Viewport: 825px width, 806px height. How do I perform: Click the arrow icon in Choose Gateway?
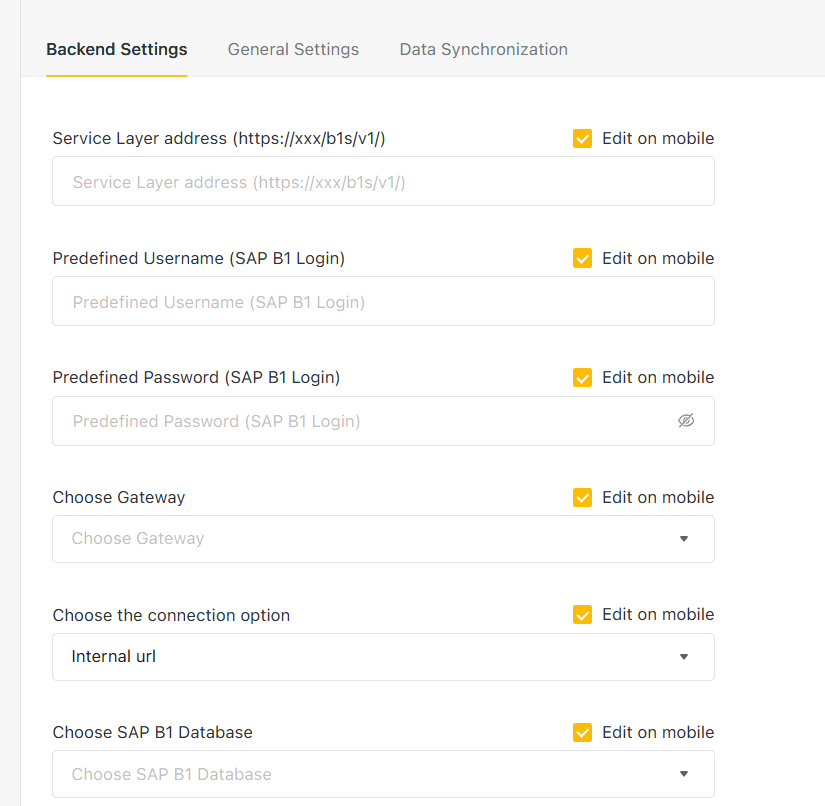684,539
